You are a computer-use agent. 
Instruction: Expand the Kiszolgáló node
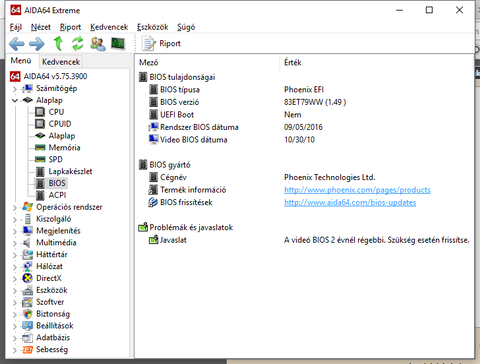point(15,219)
